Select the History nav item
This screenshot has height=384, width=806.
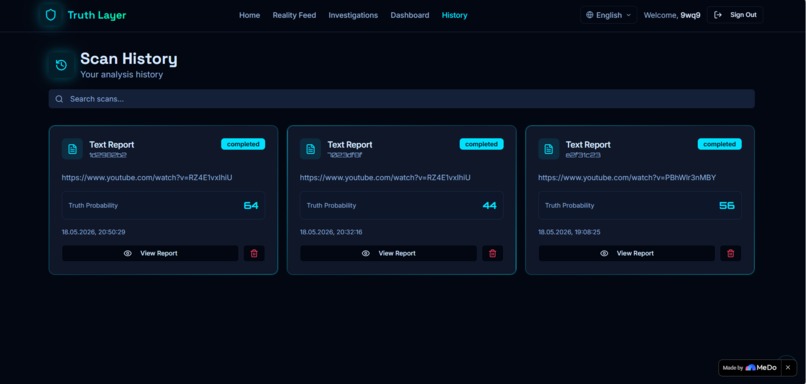454,15
